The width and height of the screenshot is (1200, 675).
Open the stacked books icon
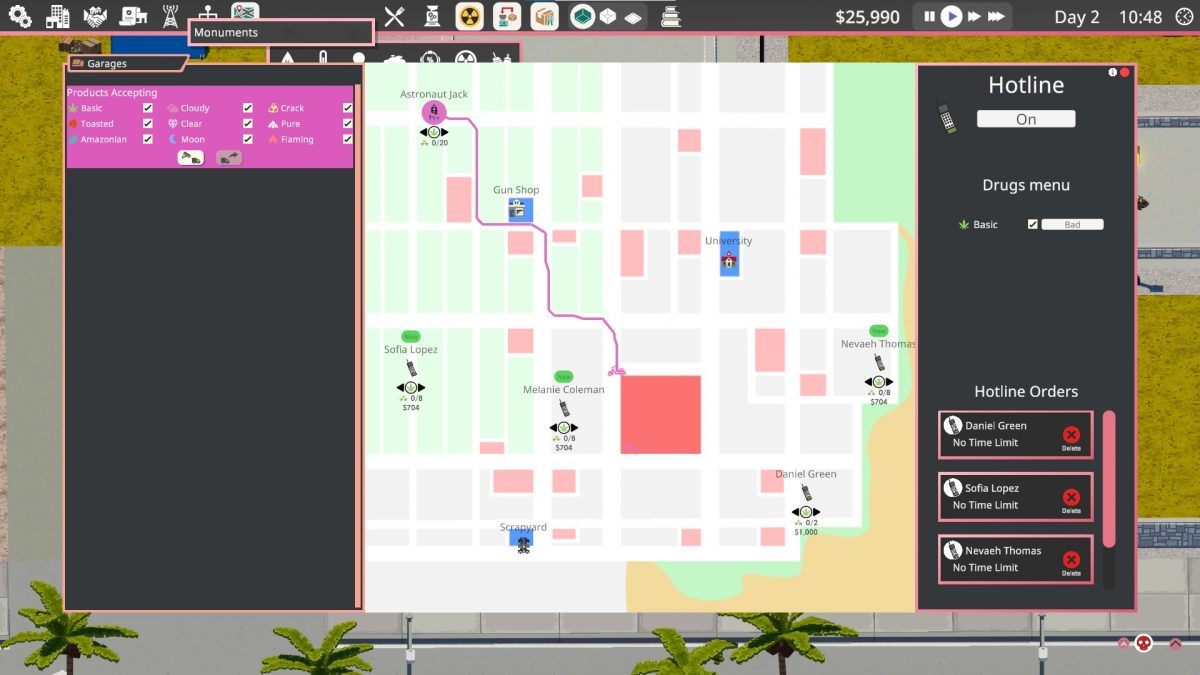pos(670,17)
